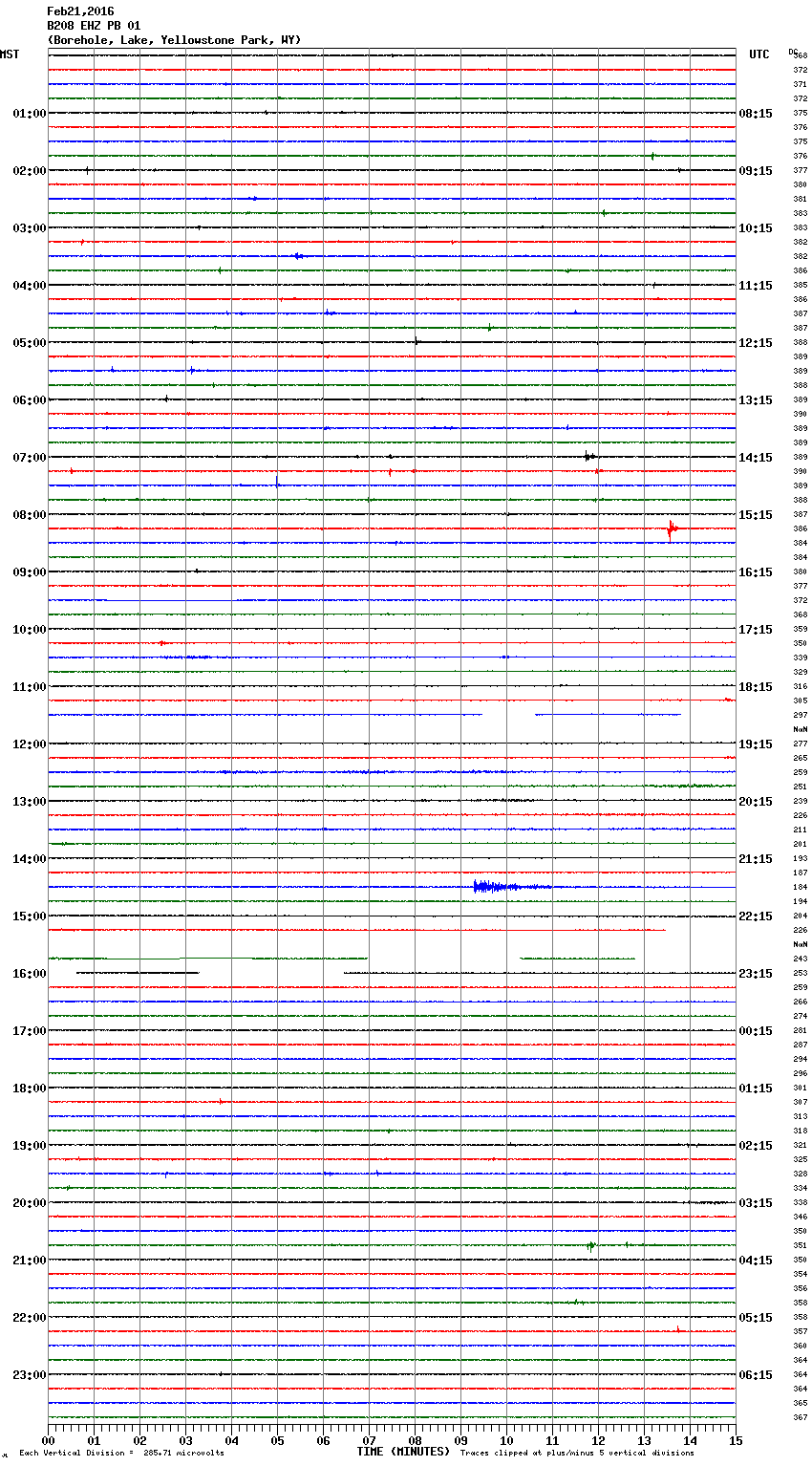Click the DC offset value 184
The image size is (812, 1466).
tap(801, 888)
